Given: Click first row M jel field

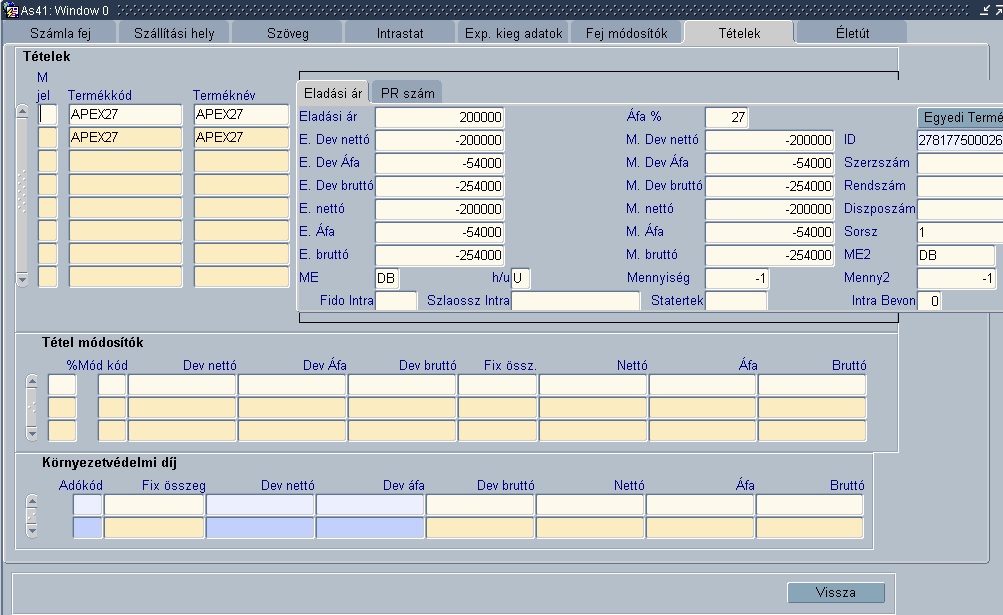Looking at the screenshot, I should [x=48, y=115].
